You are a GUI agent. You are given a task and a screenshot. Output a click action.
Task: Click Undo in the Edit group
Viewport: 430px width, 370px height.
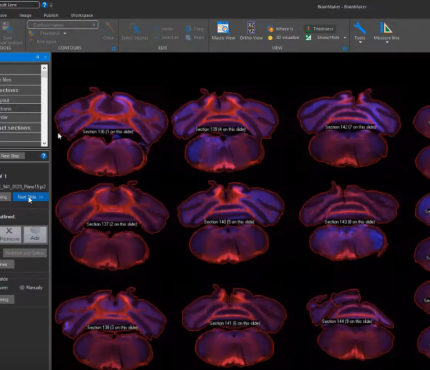pyautogui.click(x=163, y=29)
